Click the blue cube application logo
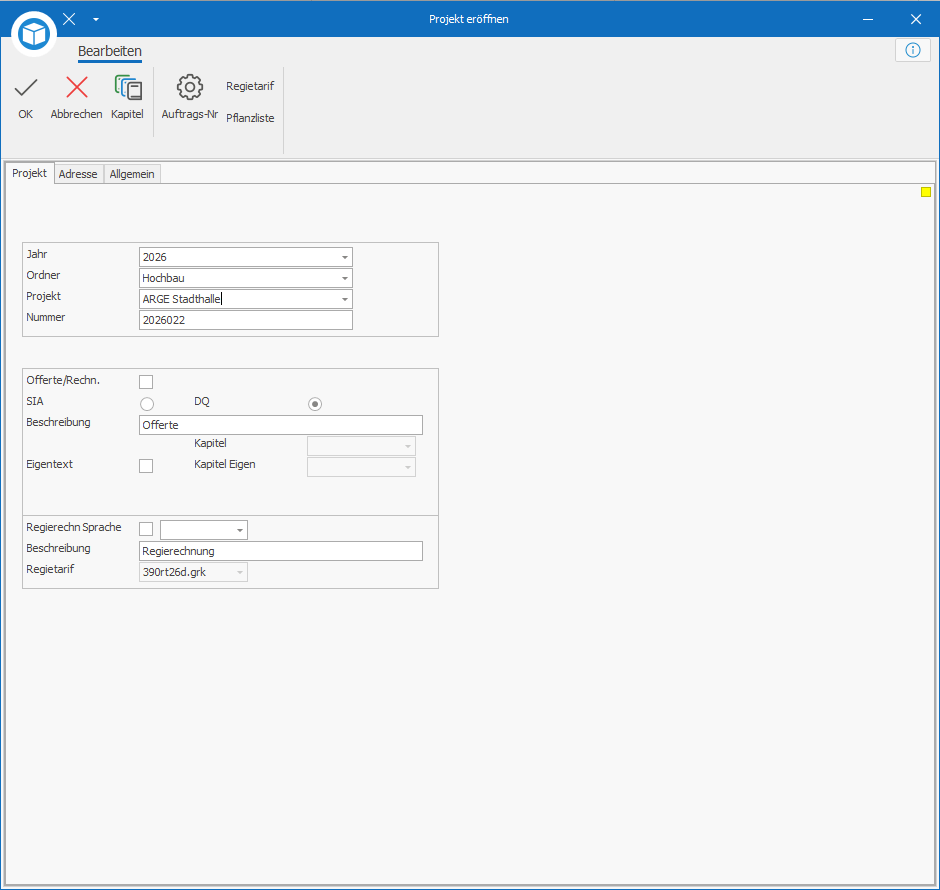 click(x=34, y=34)
